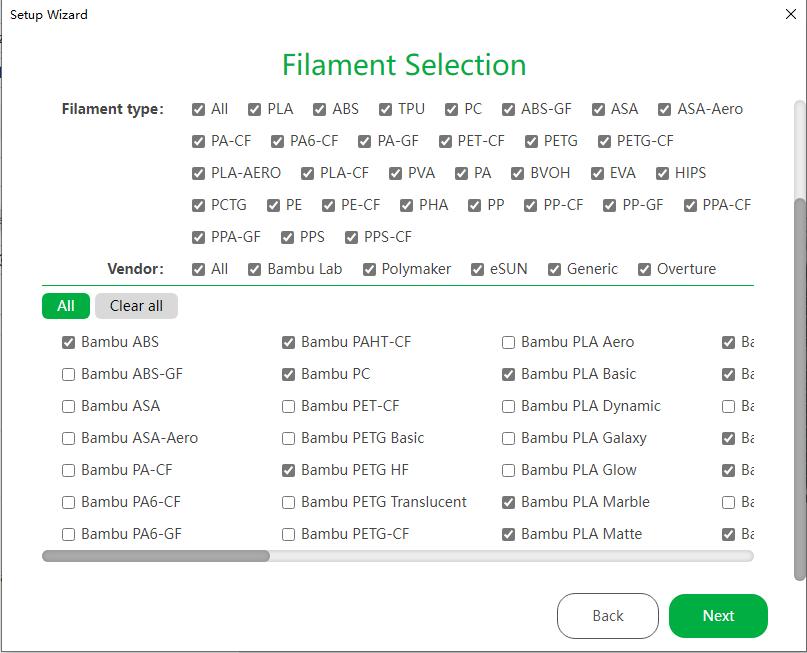Toggle the TPU filament type
This screenshot has height=653, width=807.
tap(385, 110)
